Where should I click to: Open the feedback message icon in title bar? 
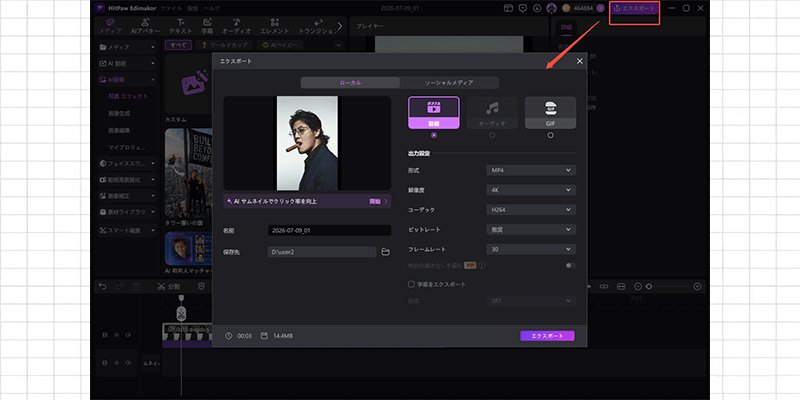coord(522,8)
